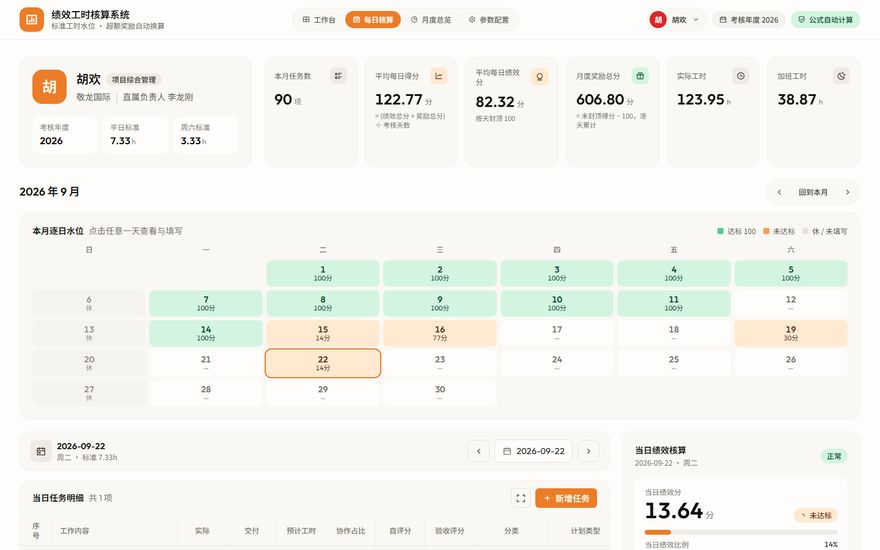Click the 实际工时 clock icon

click(x=741, y=76)
